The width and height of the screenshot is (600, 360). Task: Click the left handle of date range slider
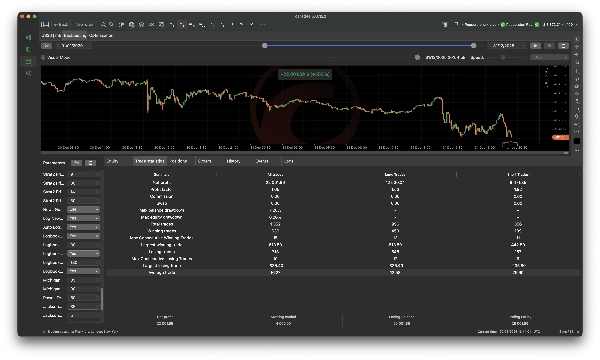click(x=264, y=46)
